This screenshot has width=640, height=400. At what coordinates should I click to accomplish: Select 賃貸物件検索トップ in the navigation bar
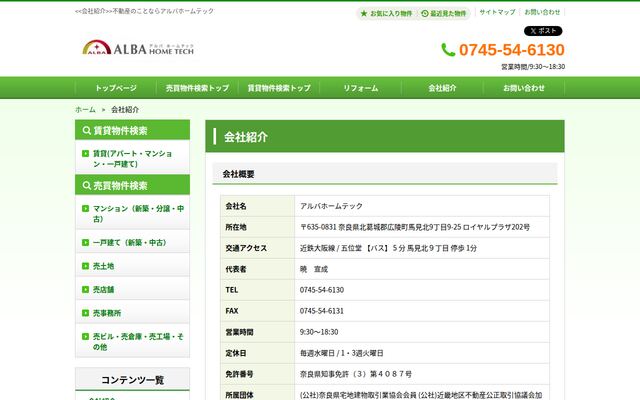(x=279, y=88)
